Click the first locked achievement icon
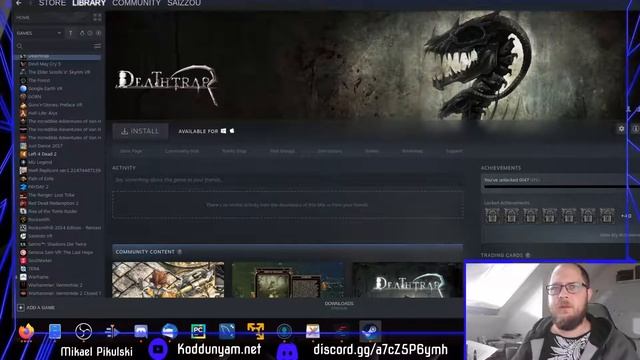The height and width of the screenshot is (360, 640). (x=492, y=216)
